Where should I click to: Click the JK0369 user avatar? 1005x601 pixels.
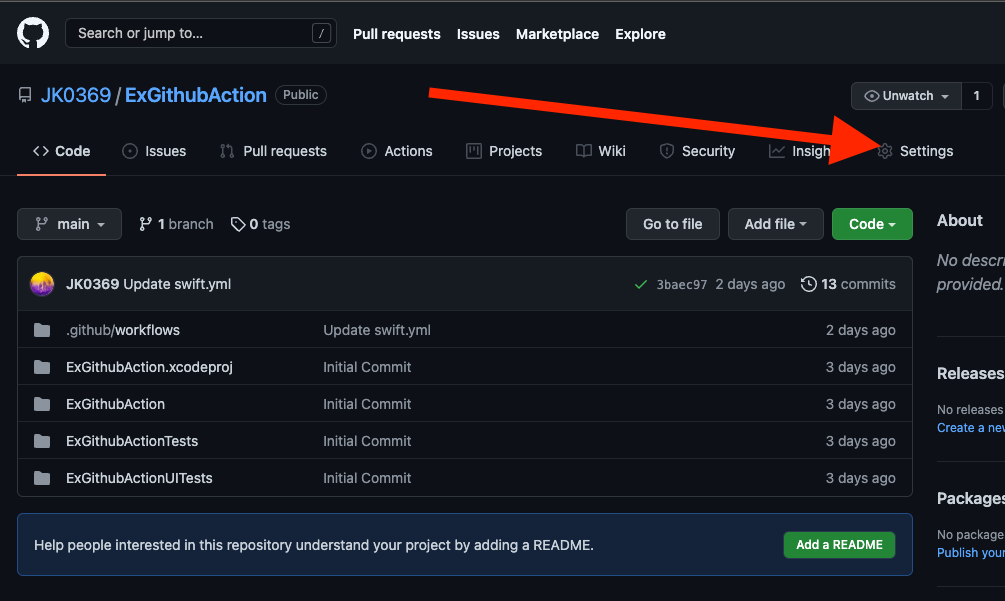pos(42,284)
